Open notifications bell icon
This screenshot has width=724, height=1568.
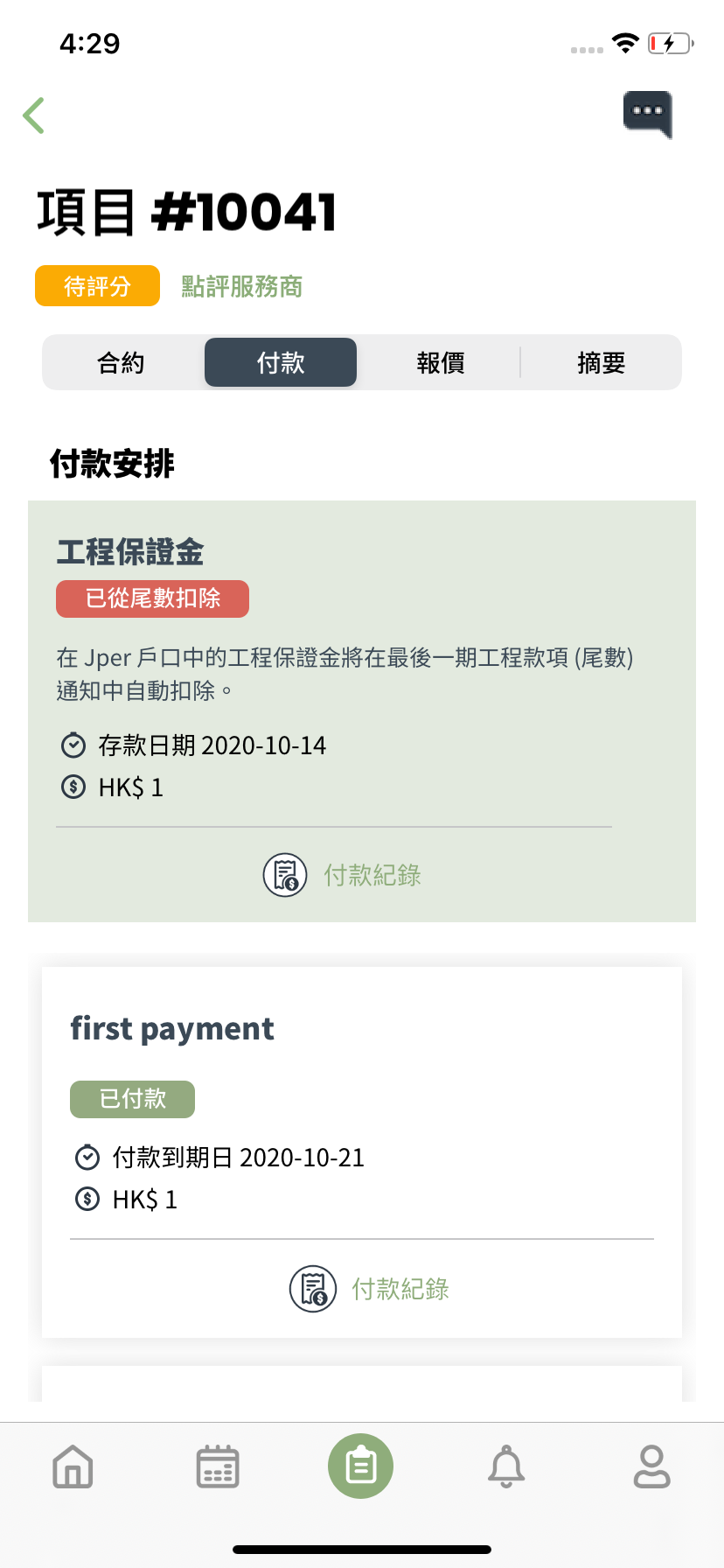click(506, 1466)
